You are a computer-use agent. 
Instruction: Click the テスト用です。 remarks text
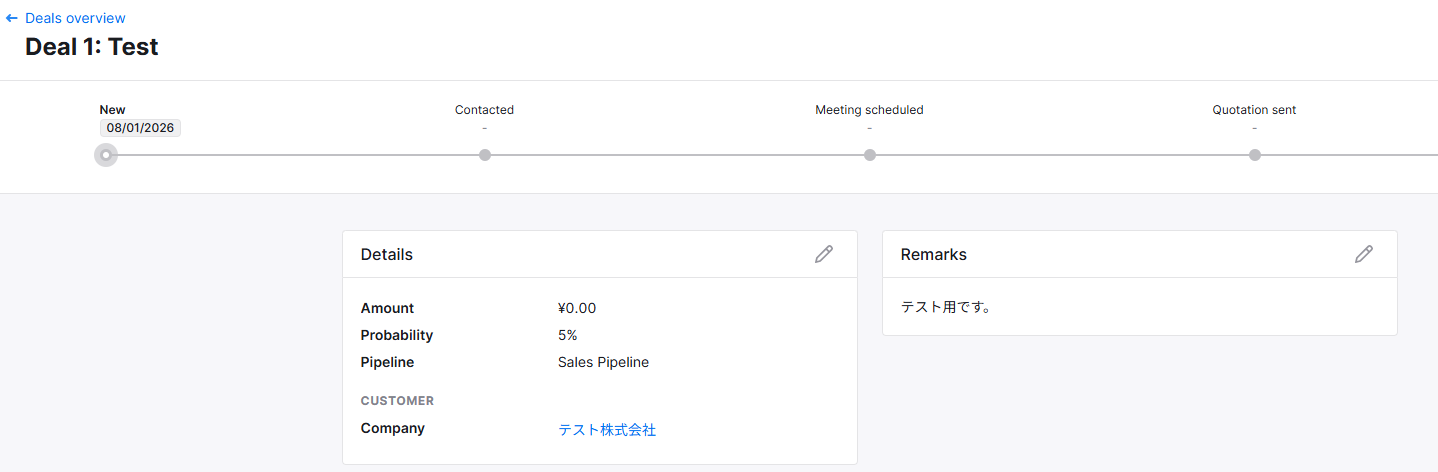click(946, 307)
